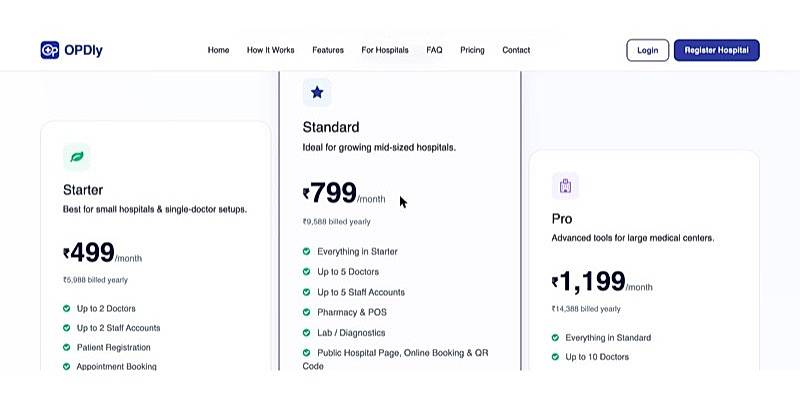Click the check icon beside Up to 5 Doctors
The image size is (800, 400).
pyautogui.click(x=306, y=271)
